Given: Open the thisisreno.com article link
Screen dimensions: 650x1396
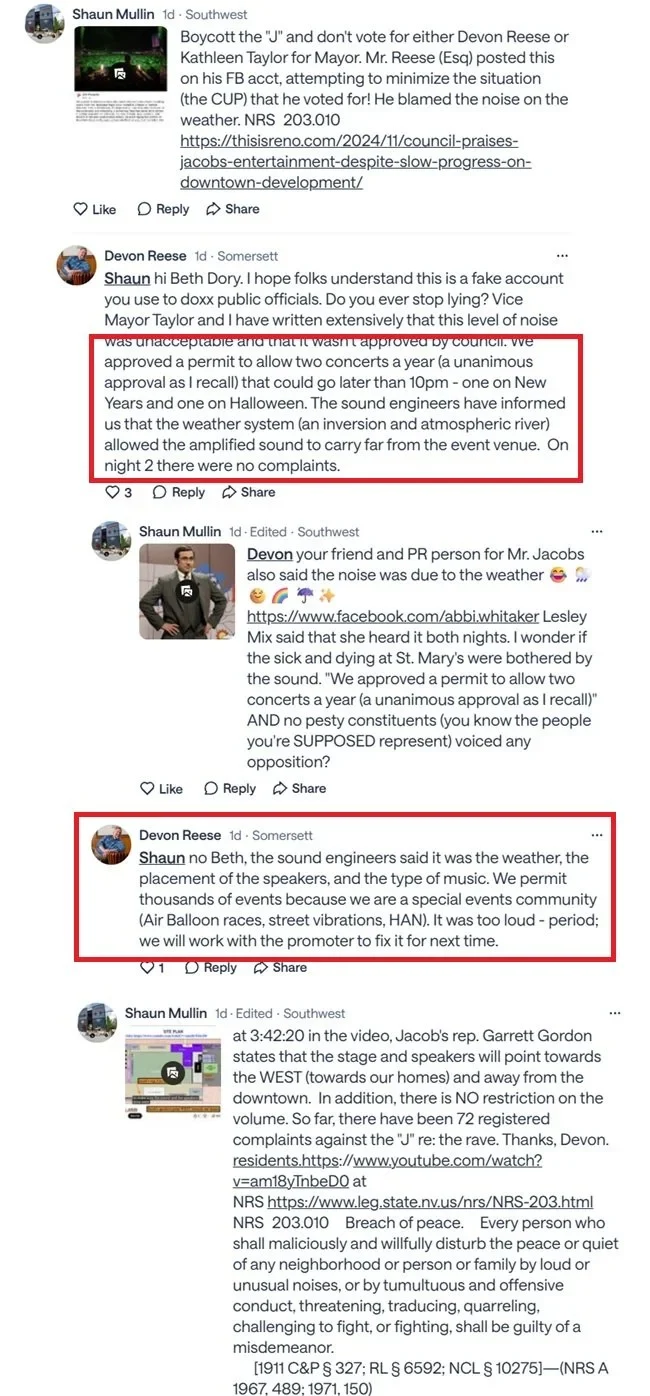Looking at the screenshot, I should pyautogui.click(x=355, y=161).
